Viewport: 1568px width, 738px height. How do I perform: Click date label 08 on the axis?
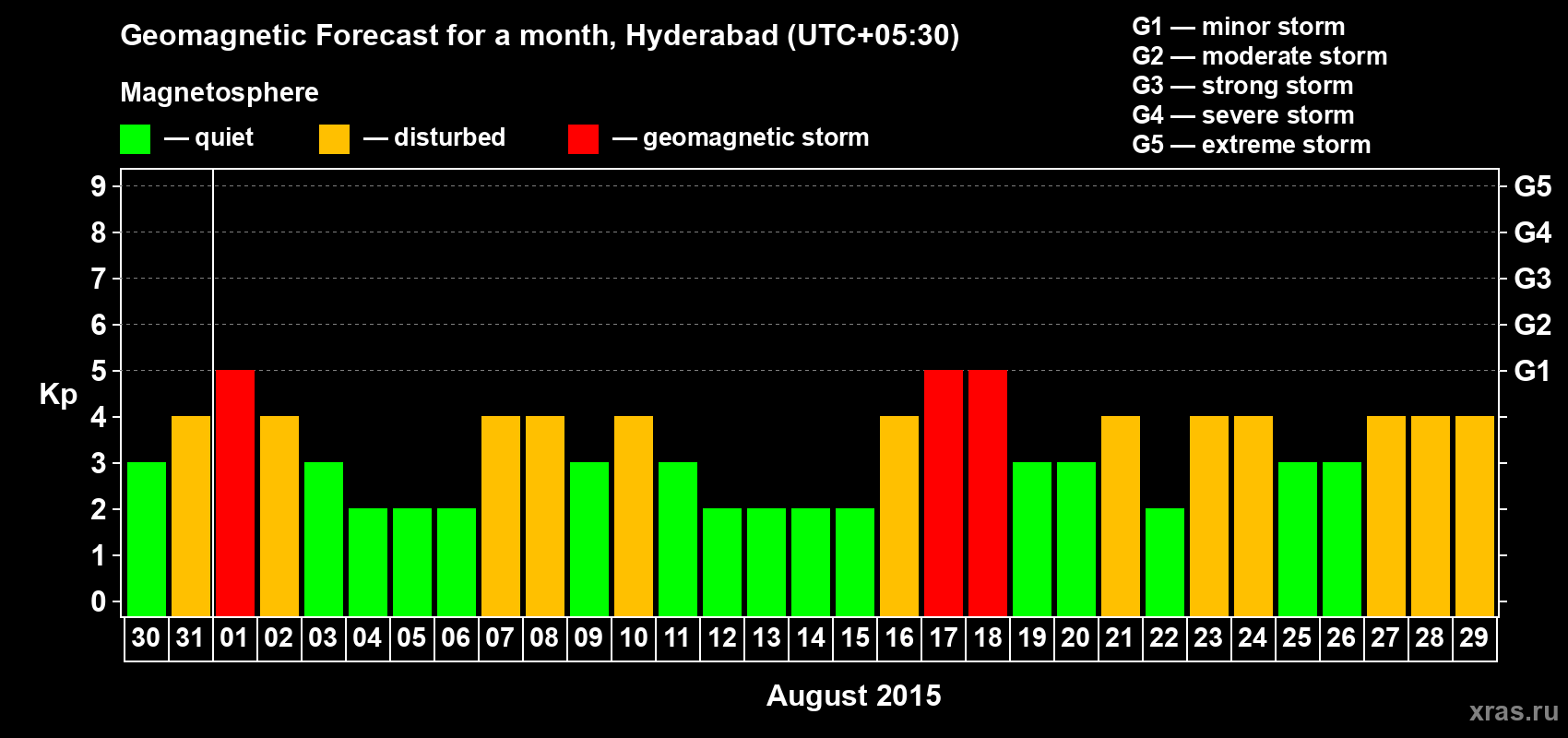pyautogui.click(x=544, y=637)
